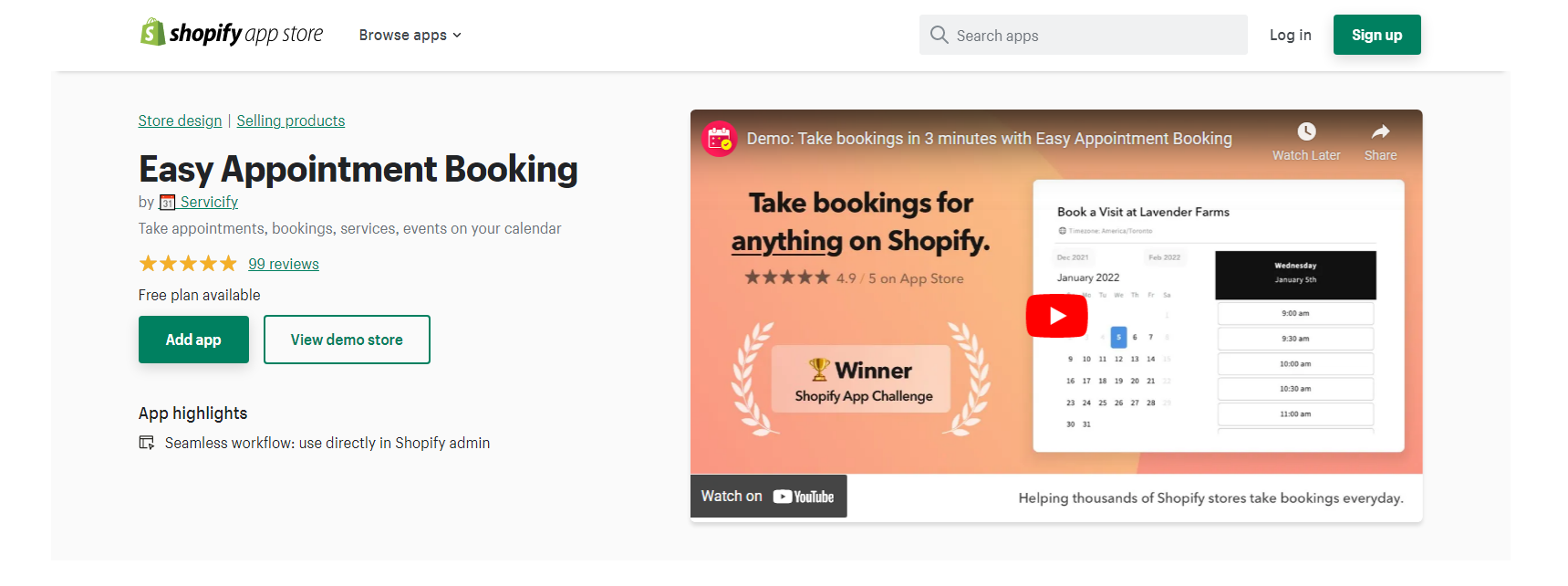Click the Share arrow icon

click(x=1380, y=131)
